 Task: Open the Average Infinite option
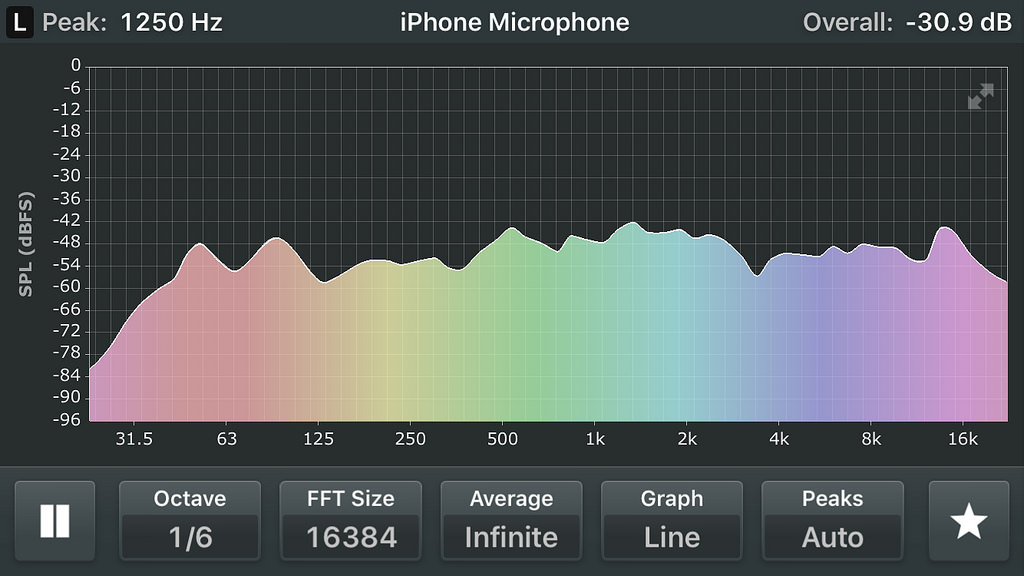(511, 521)
